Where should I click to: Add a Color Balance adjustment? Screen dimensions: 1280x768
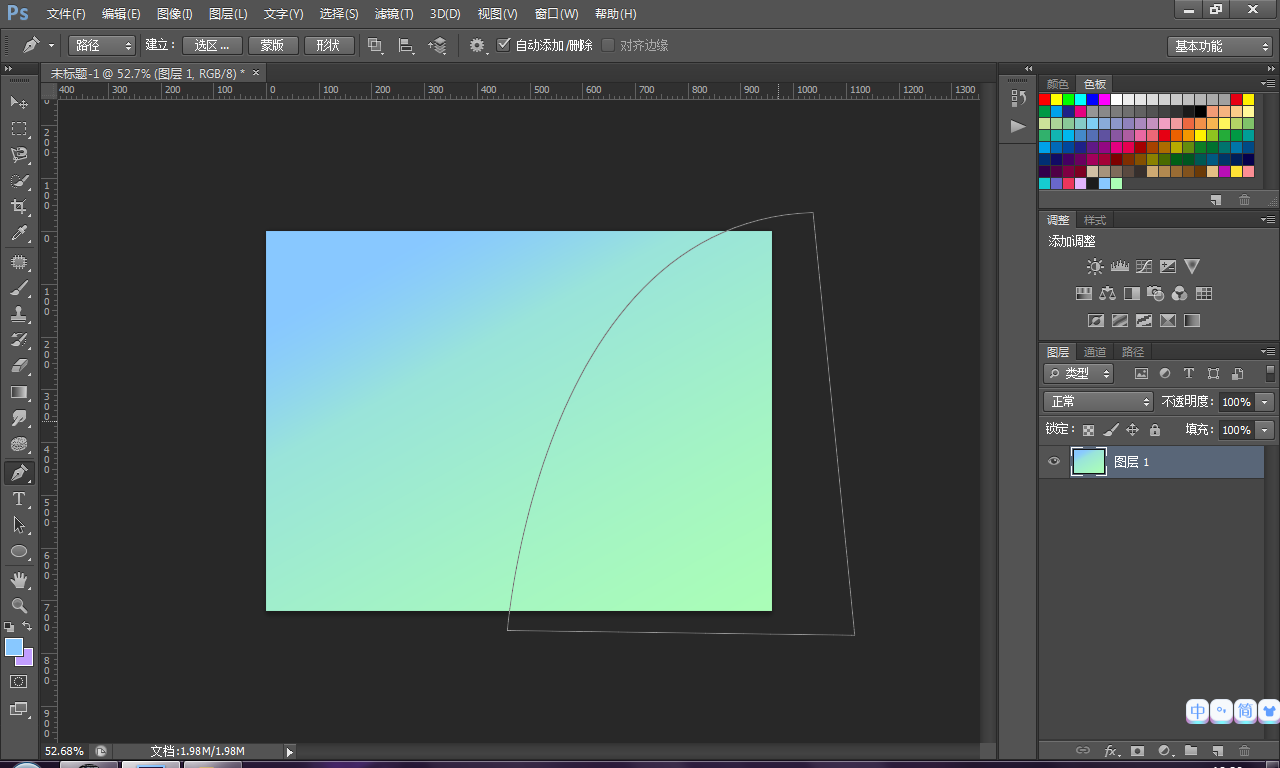[x=1107, y=294]
